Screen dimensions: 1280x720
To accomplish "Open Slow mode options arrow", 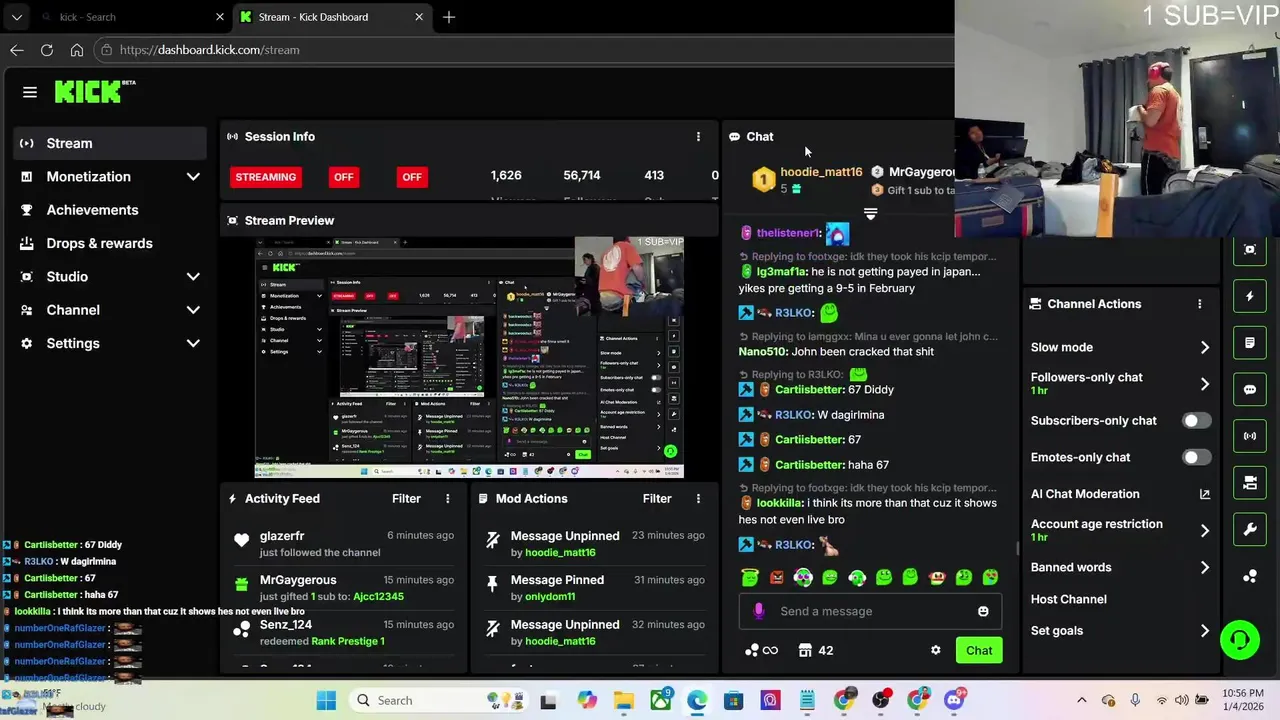I will tap(1204, 347).
